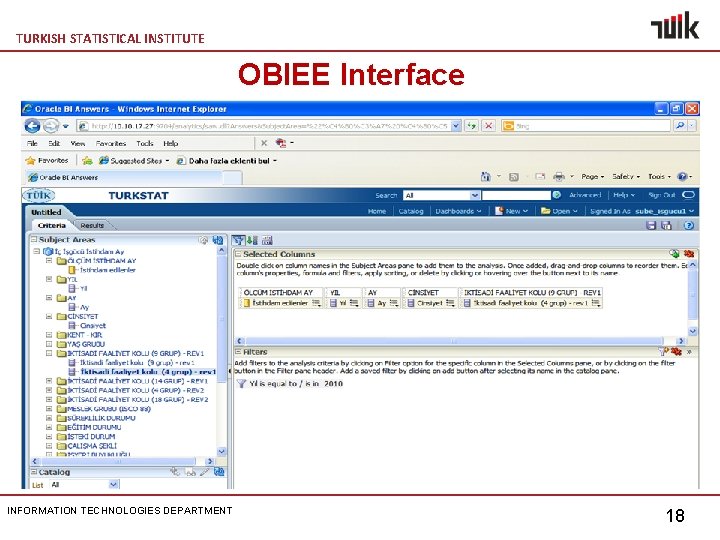This screenshot has width=720, height=540.
Task: Click the browser Back arrow button
Action: (x=32, y=125)
